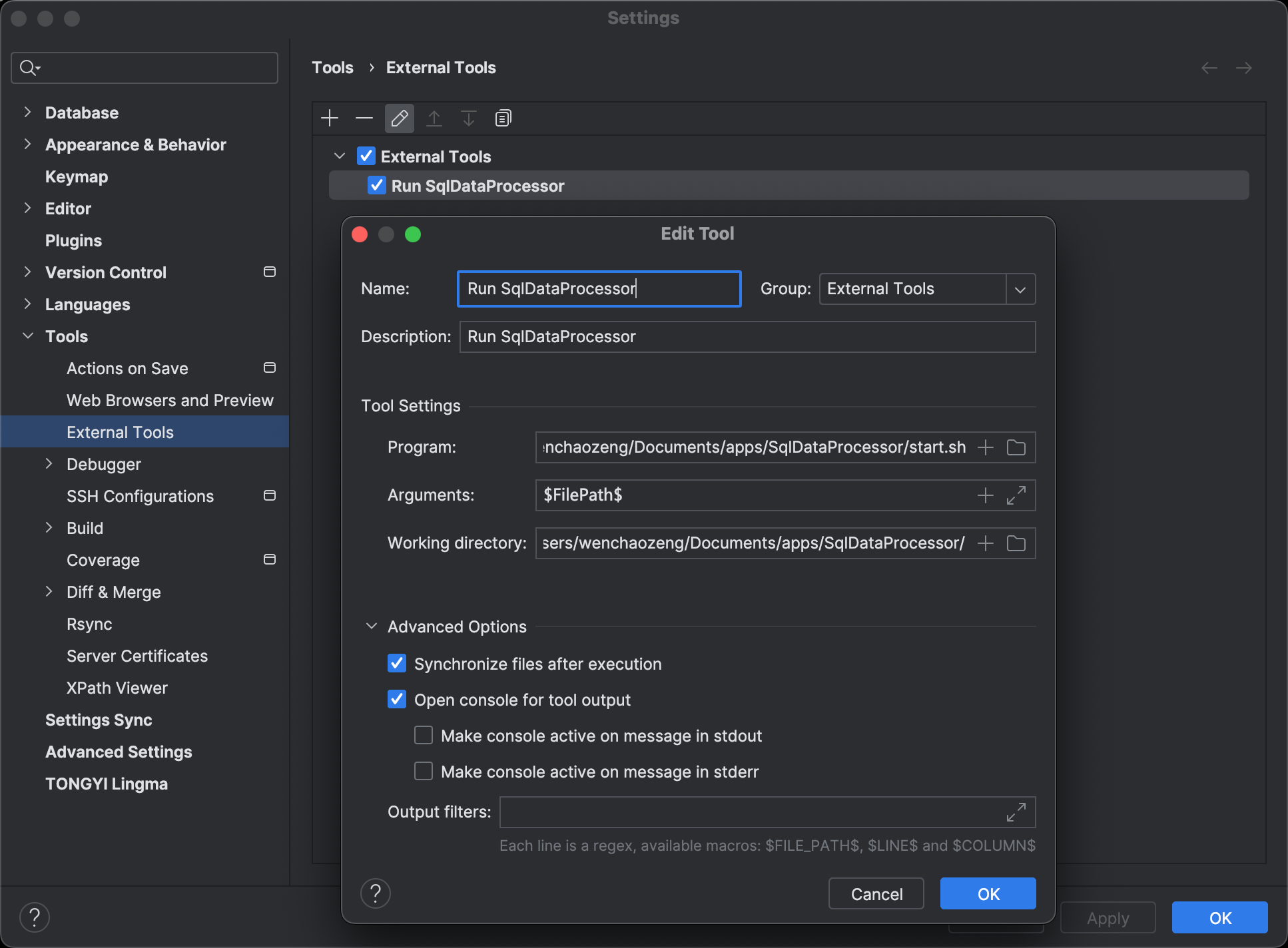1288x948 pixels.
Task: Enable console active on stderr message
Action: click(424, 771)
